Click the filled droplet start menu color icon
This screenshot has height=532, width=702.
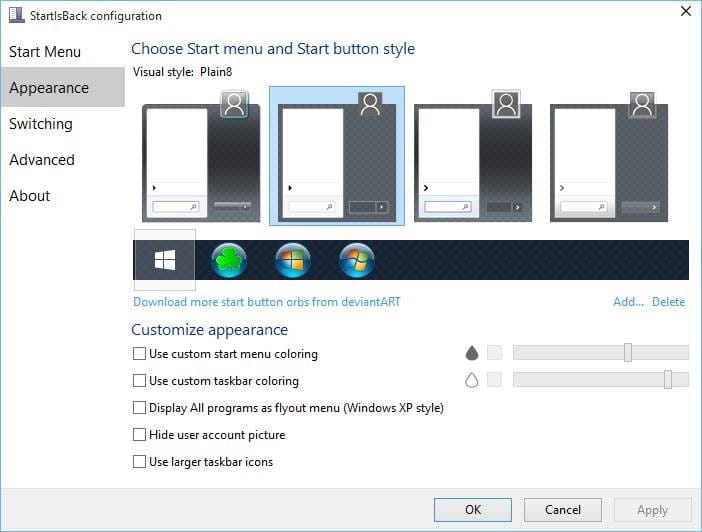tap(472, 353)
